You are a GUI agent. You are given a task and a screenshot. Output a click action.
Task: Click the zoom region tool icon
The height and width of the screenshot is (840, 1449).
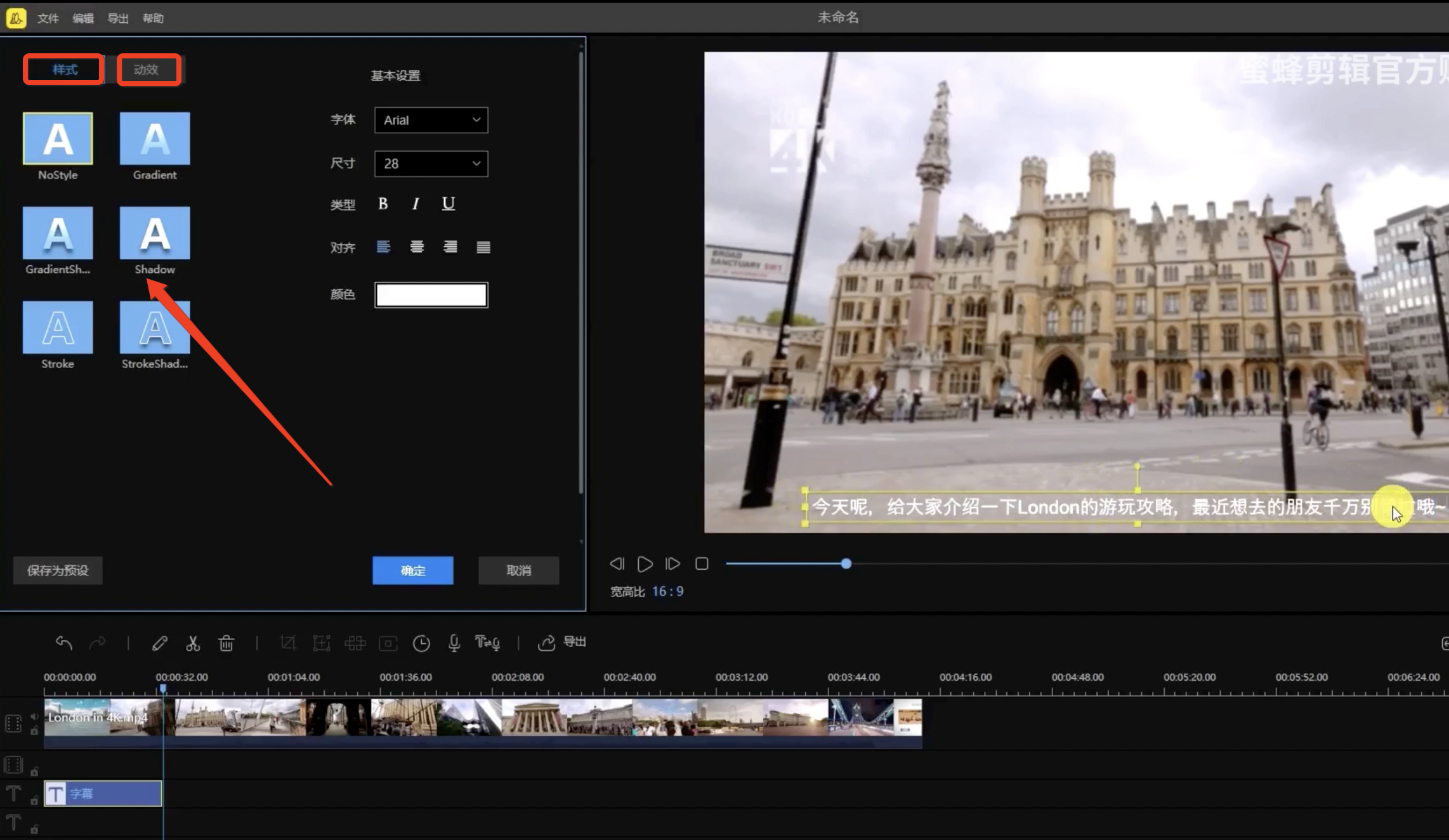pos(322,643)
